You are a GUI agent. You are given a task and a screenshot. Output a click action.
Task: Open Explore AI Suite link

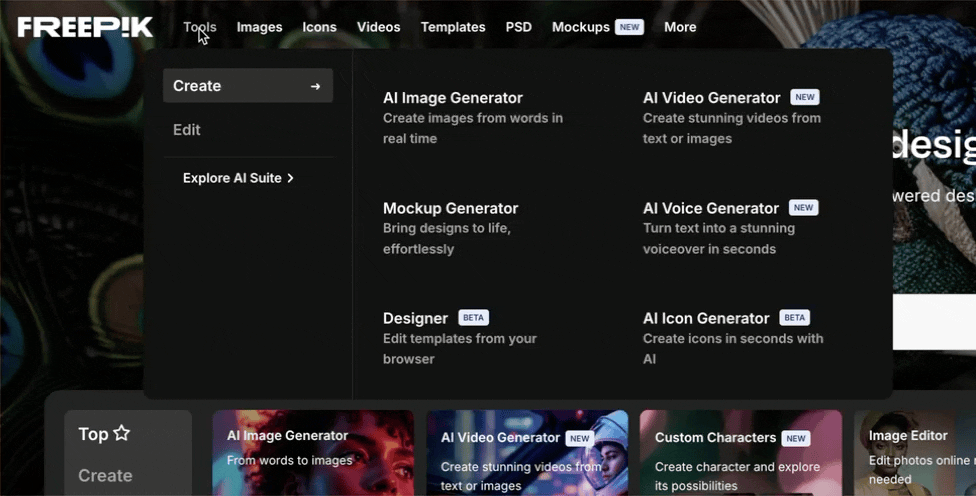(x=238, y=178)
